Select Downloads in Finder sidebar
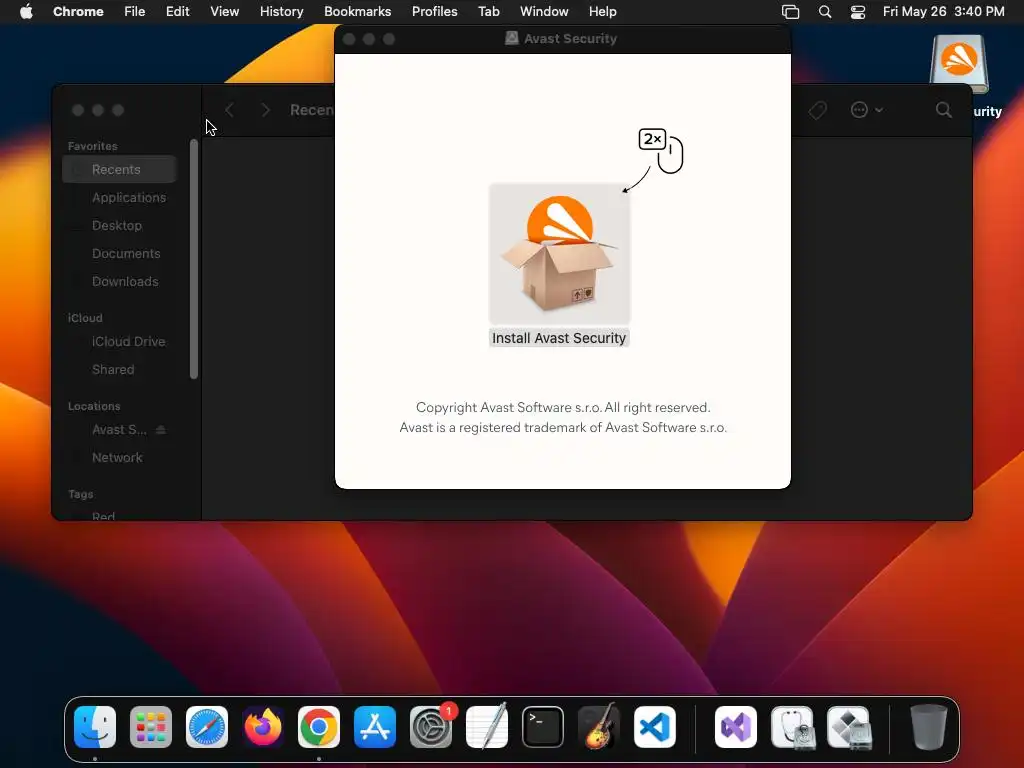This screenshot has height=768, width=1024. tap(120, 281)
